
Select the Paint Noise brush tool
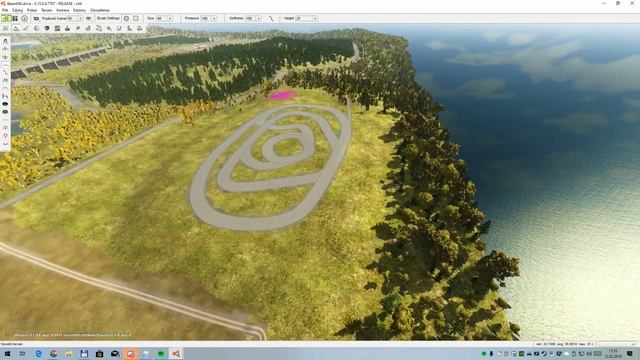pos(5,80)
